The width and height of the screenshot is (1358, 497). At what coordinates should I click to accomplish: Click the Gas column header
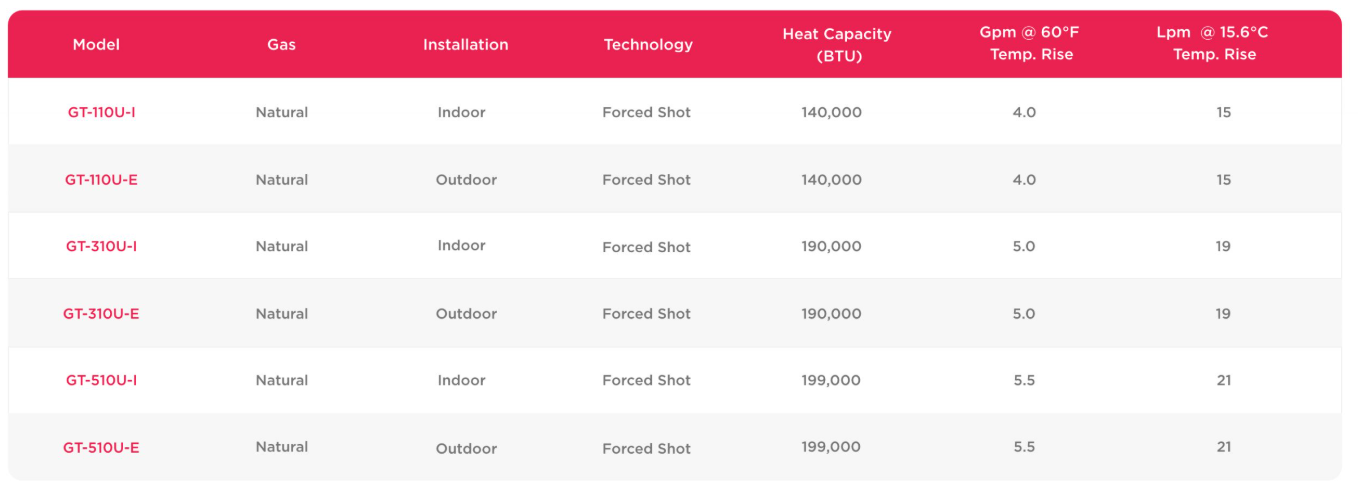[281, 45]
